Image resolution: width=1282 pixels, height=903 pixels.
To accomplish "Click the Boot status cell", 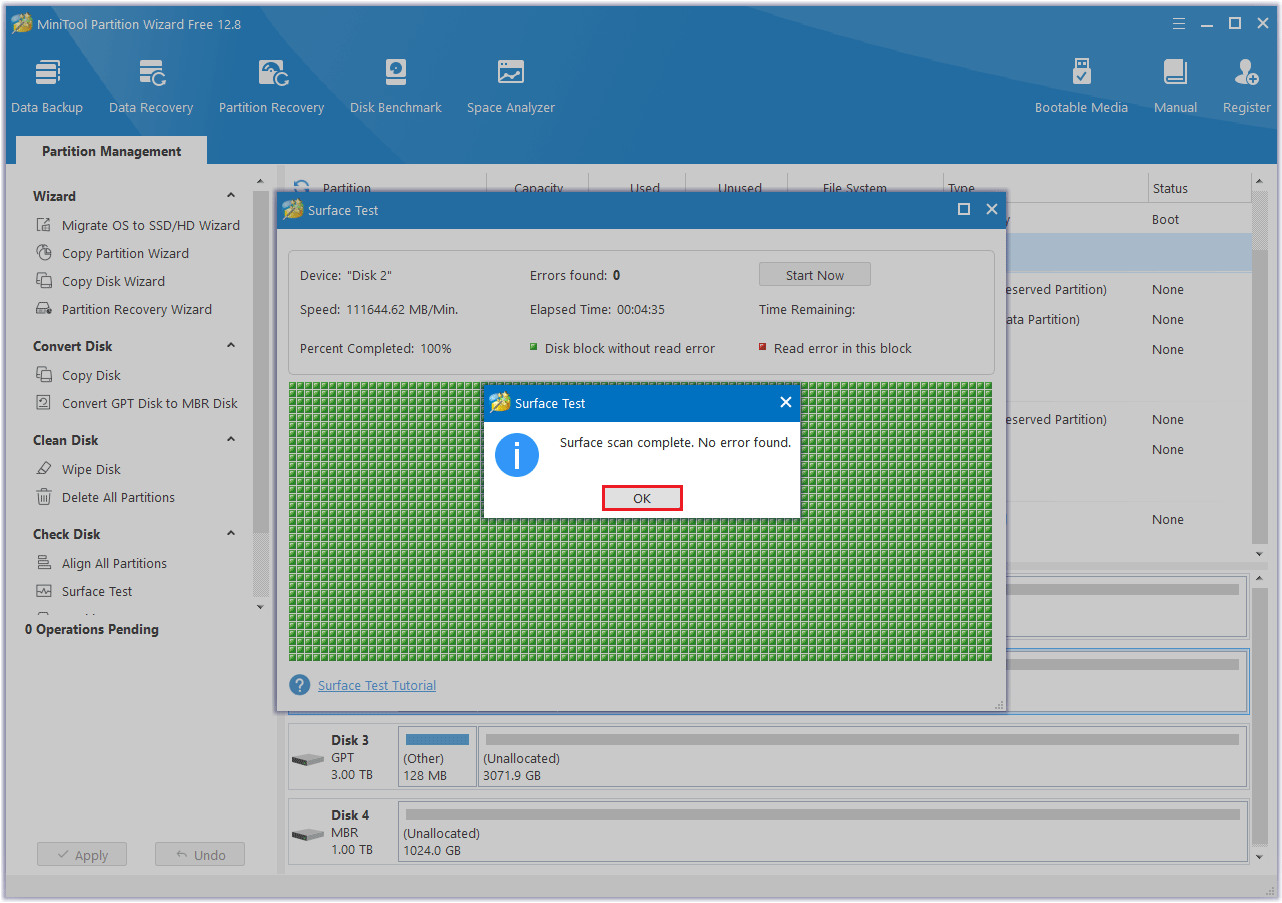I will pos(1165,219).
